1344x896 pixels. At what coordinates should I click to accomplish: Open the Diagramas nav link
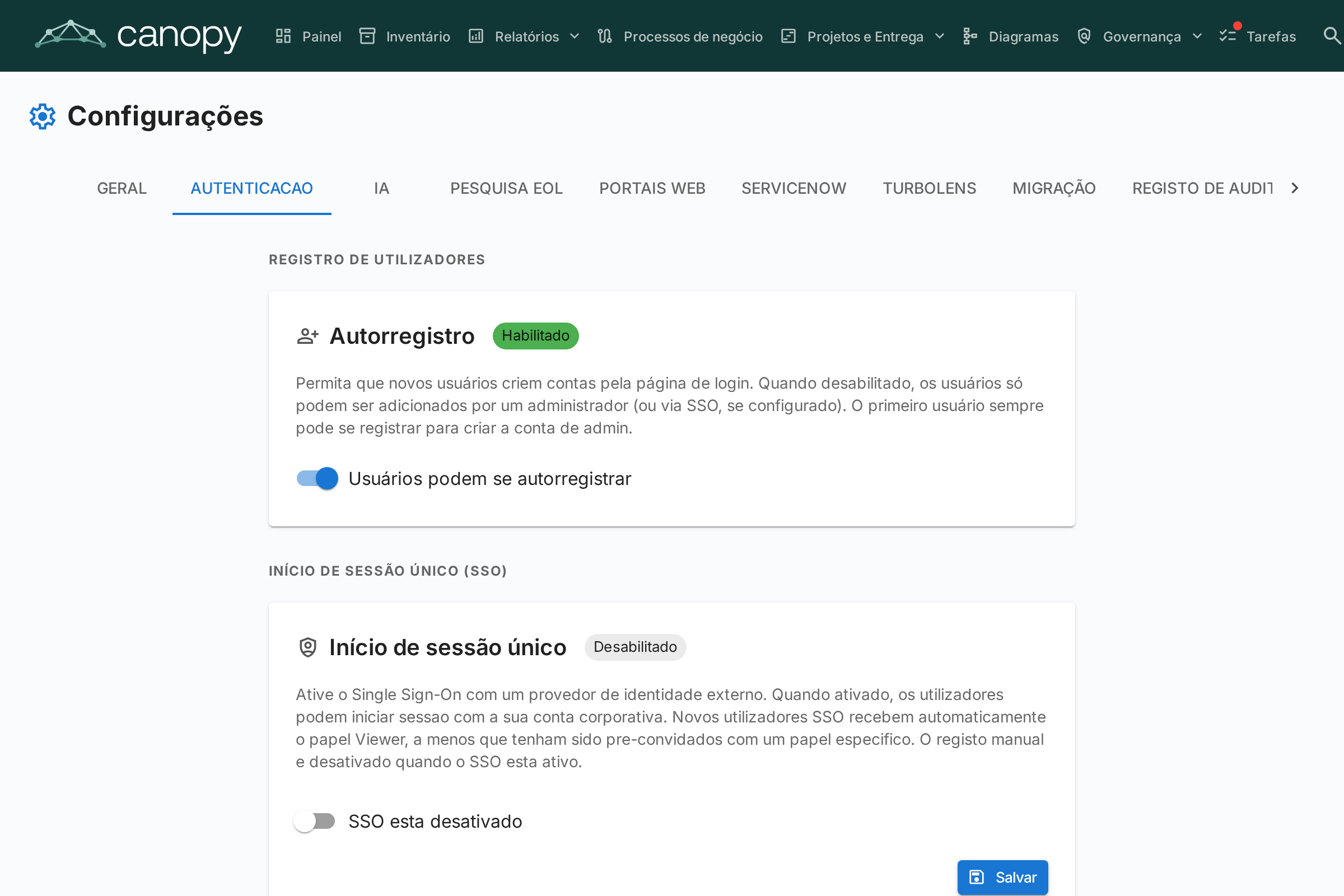tap(1011, 36)
